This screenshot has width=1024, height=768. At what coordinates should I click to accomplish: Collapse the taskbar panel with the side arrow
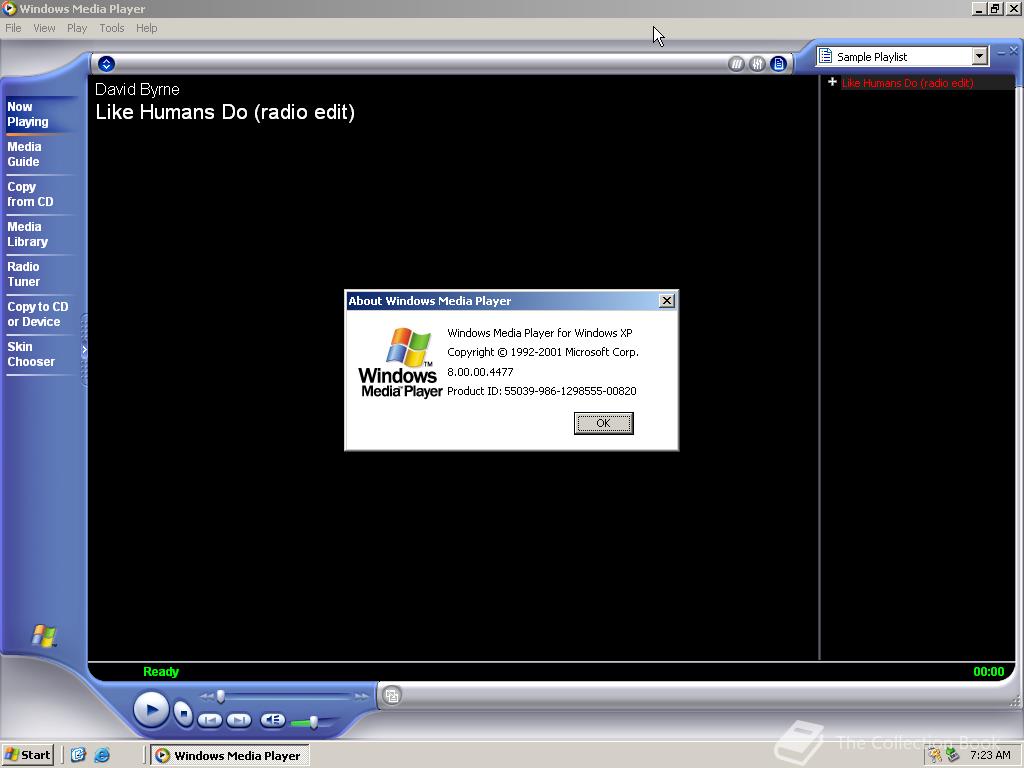84,350
